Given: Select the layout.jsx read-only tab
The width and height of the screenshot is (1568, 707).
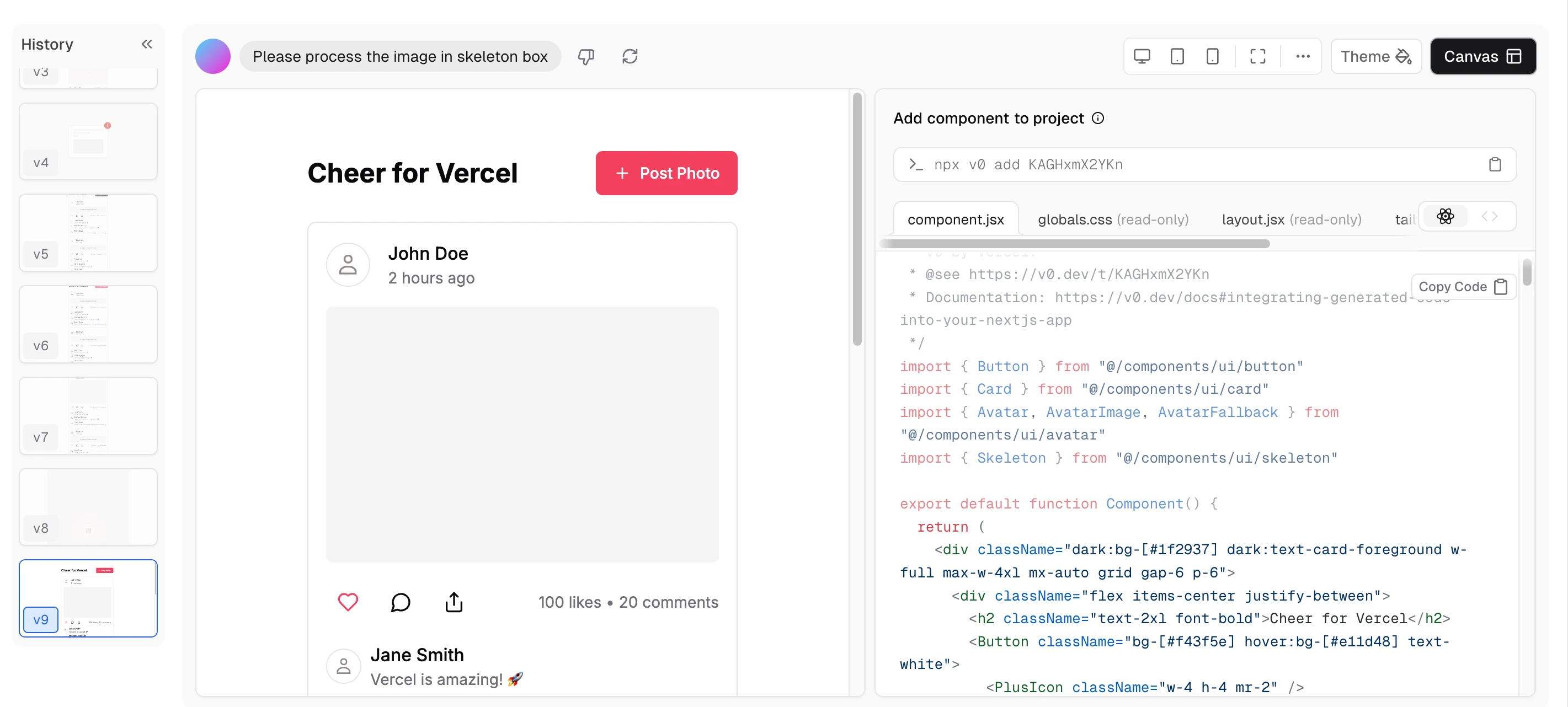Looking at the screenshot, I should tap(1292, 219).
